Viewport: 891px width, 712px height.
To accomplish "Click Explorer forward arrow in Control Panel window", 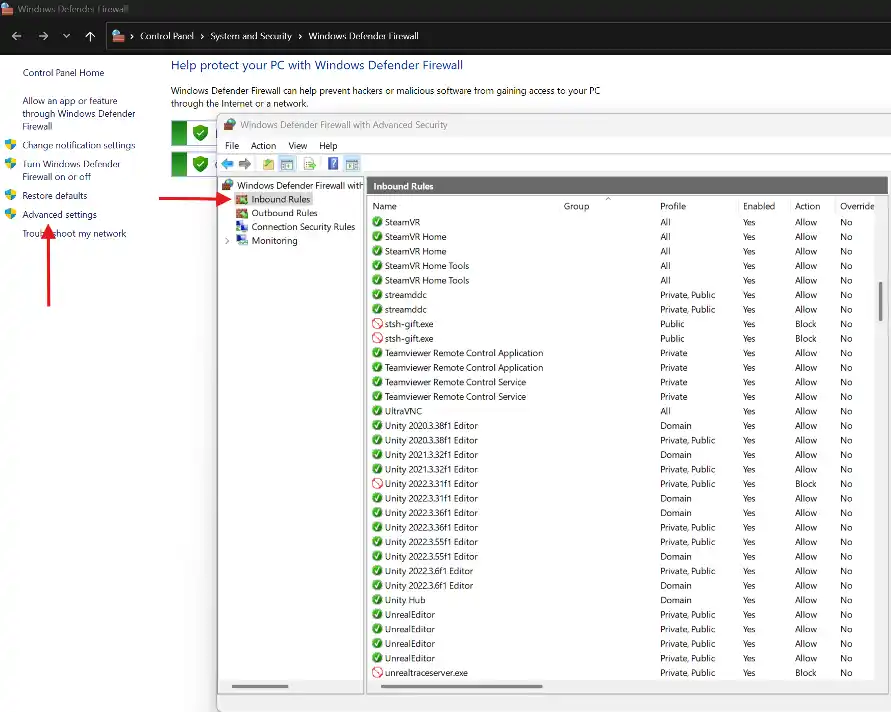I will pos(43,36).
